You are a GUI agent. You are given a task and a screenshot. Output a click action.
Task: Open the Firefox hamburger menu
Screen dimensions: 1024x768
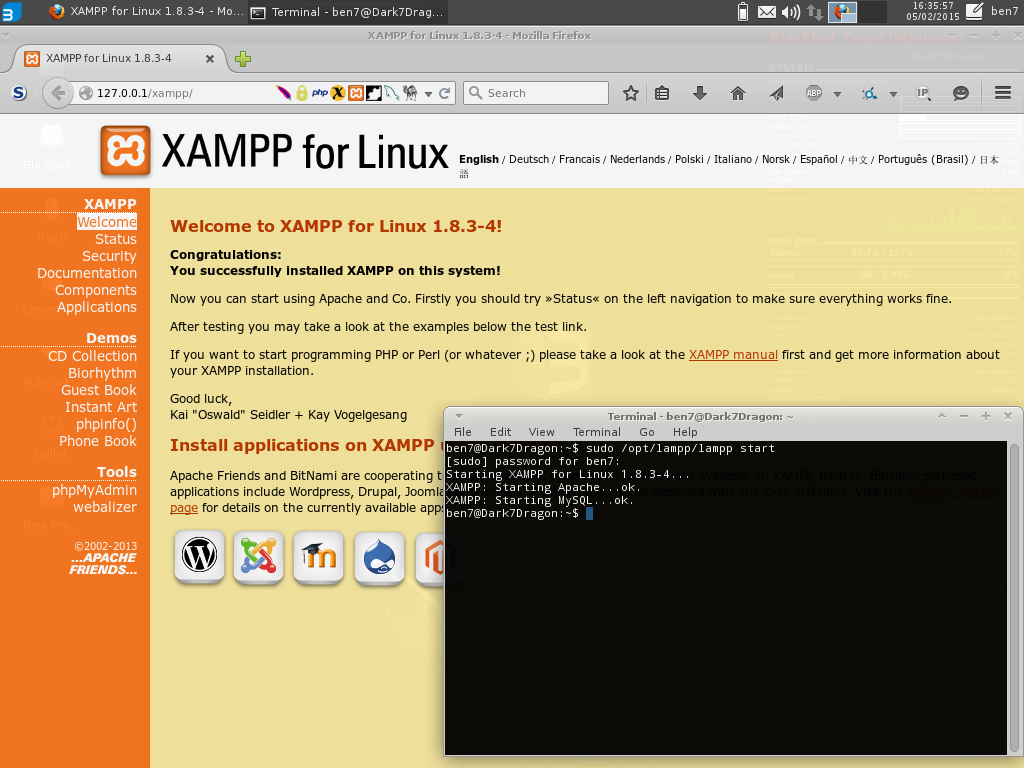point(1002,92)
